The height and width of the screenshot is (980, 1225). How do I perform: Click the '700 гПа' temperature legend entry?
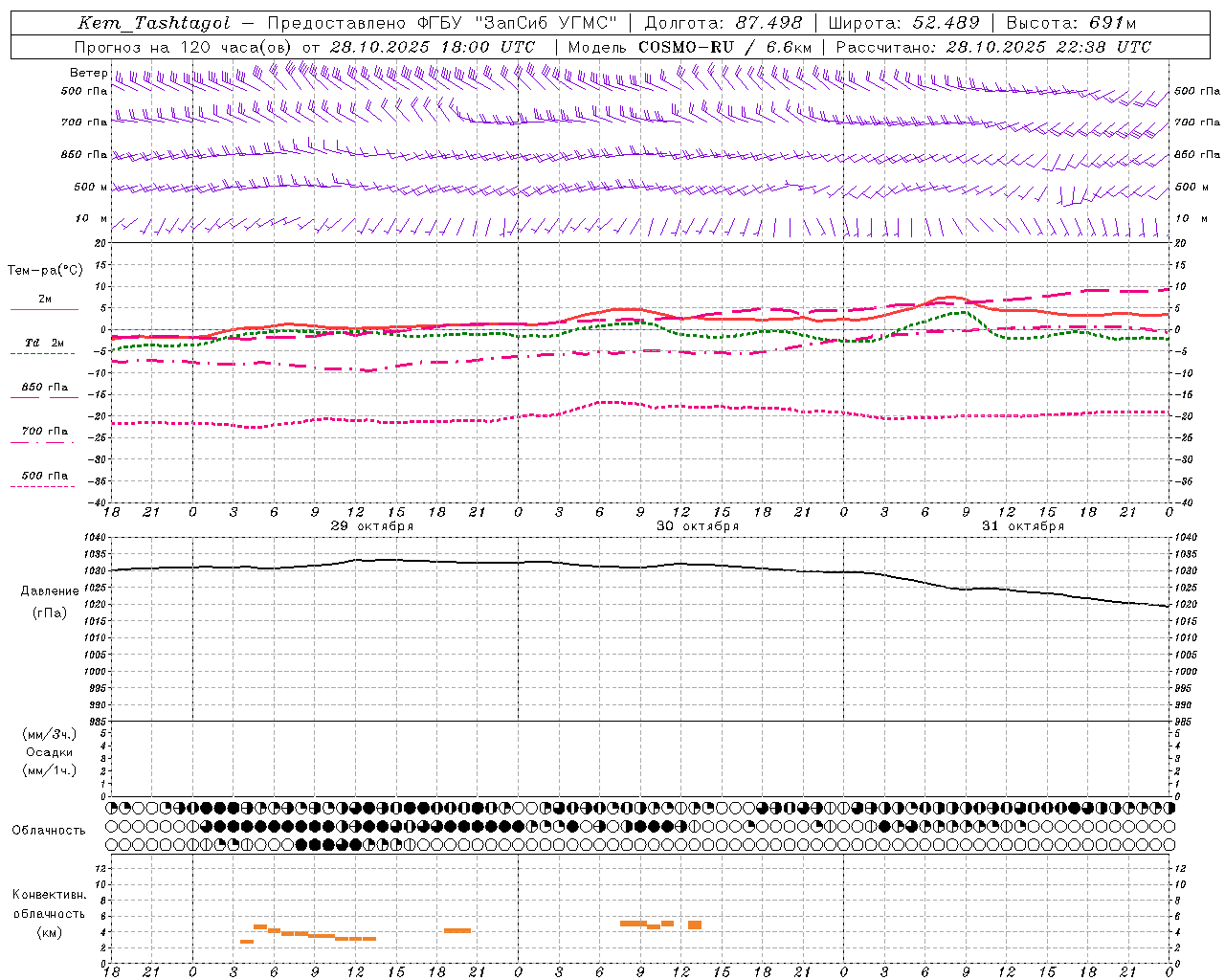[44, 432]
